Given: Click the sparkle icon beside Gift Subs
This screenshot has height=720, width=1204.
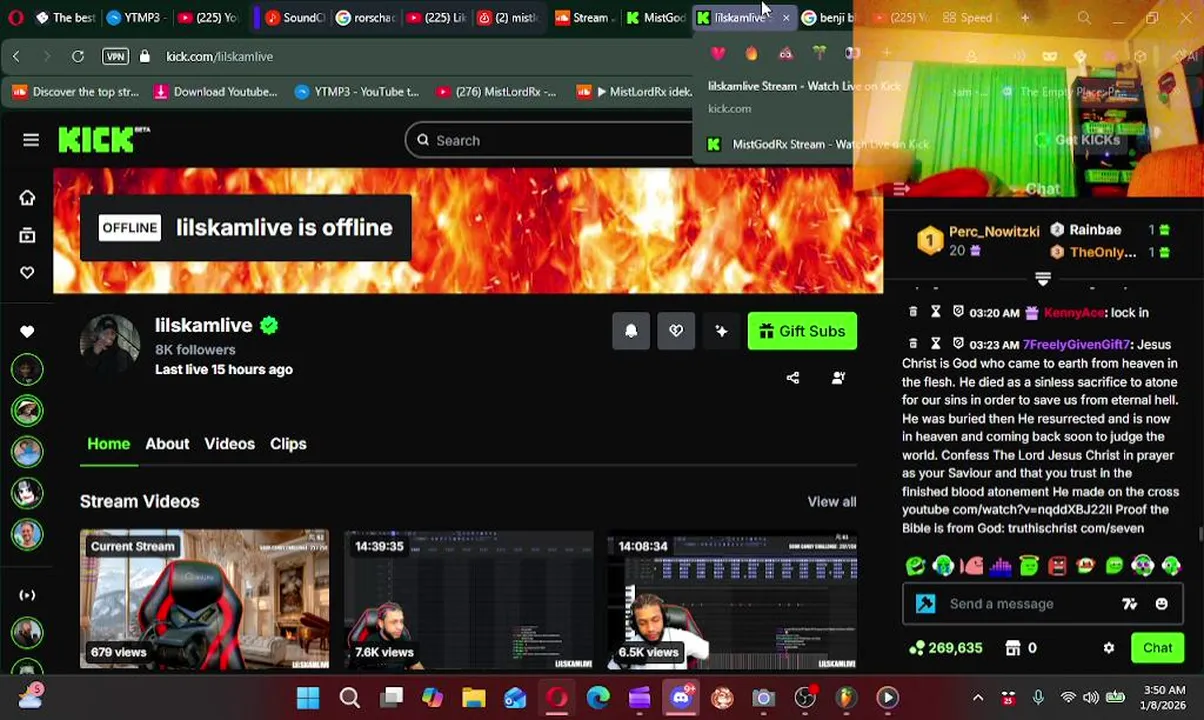Looking at the screenshot, I should (721, 331).
